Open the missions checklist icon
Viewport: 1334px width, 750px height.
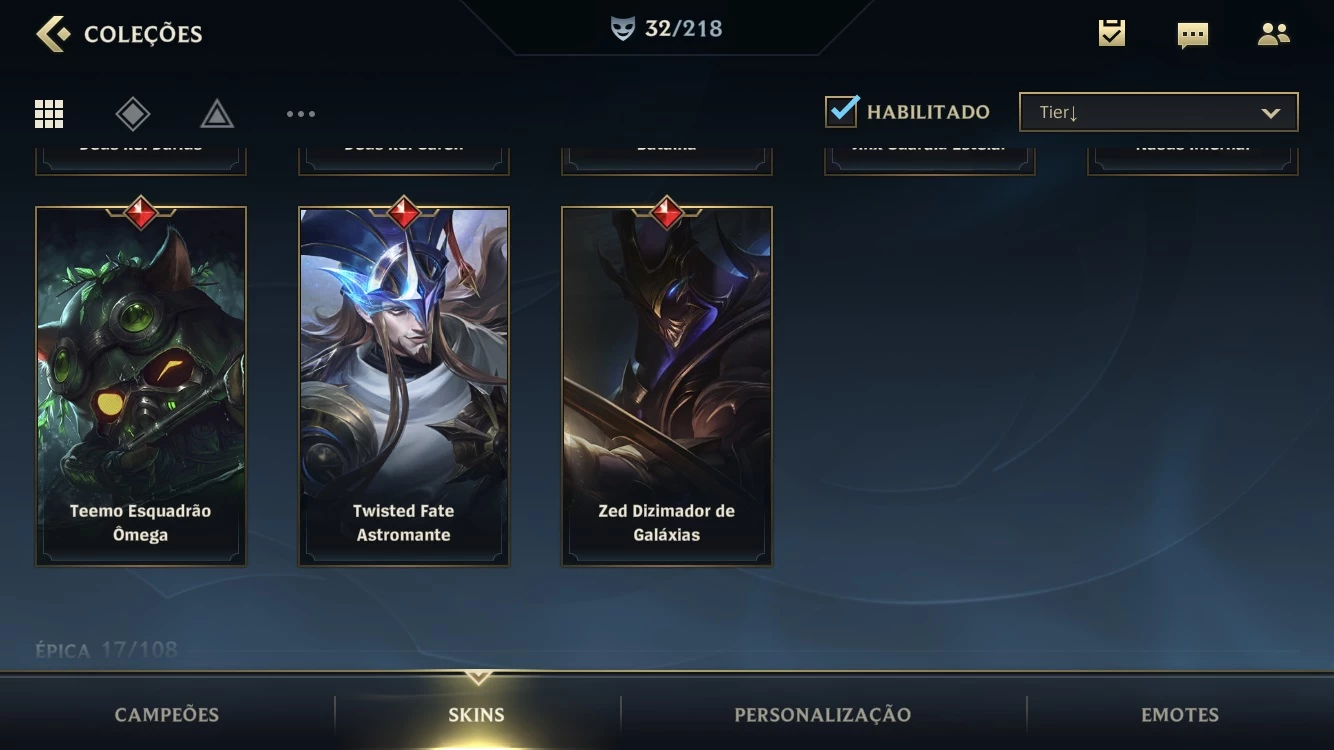[x=1112, y=33]
